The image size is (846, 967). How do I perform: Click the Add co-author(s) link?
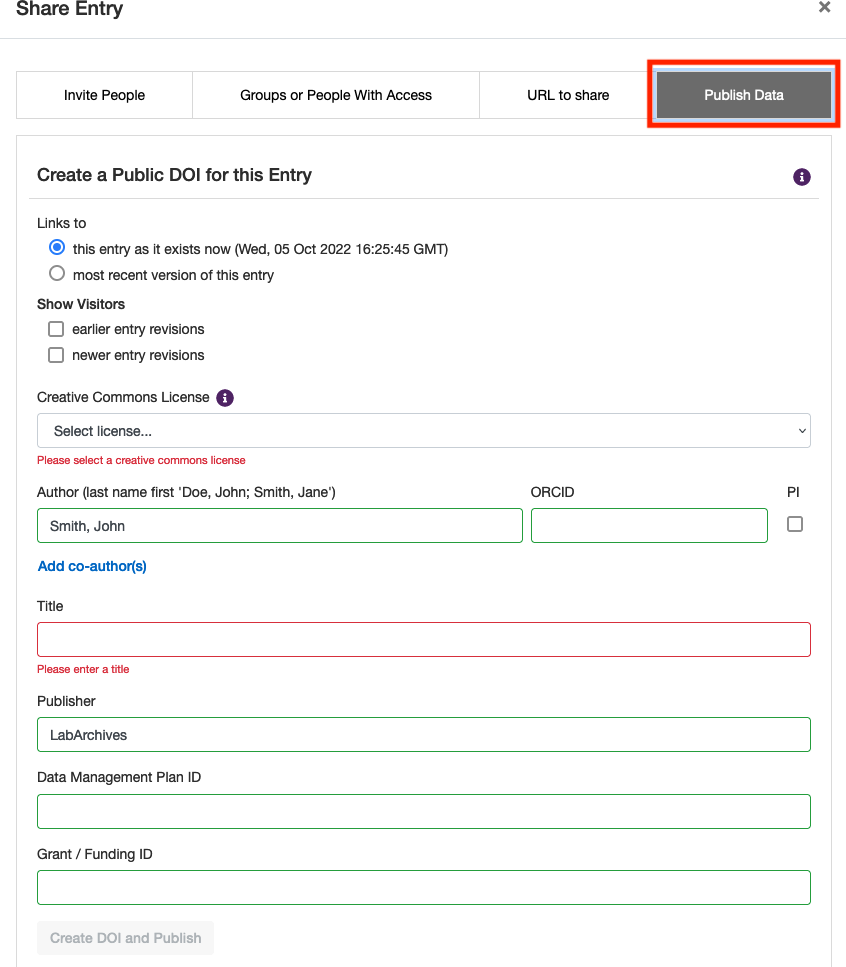(x=91, y=566)
